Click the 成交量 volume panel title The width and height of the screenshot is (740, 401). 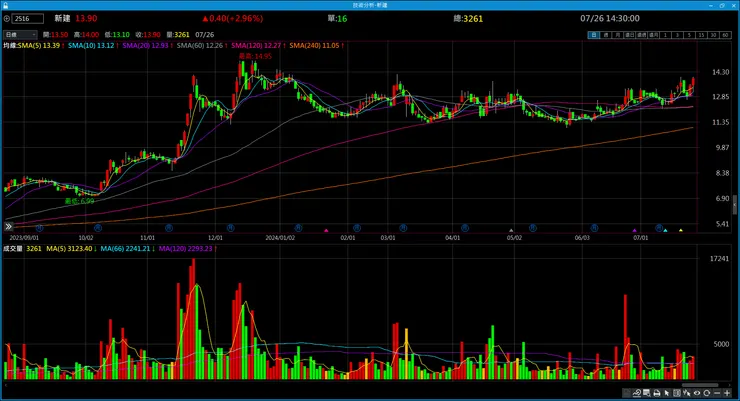coord(13,249)
